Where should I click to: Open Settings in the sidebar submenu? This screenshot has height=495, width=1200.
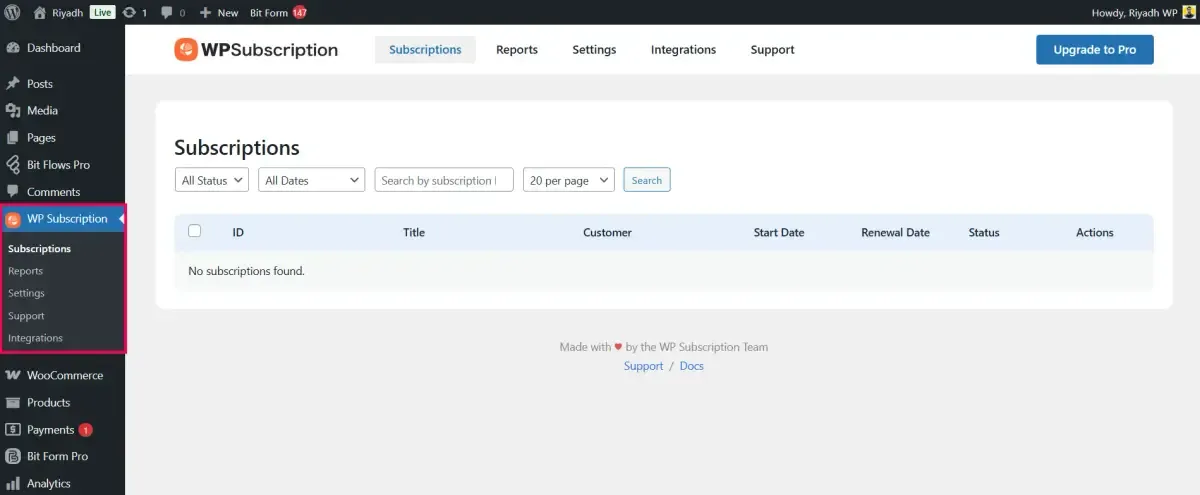click(26, 293)
